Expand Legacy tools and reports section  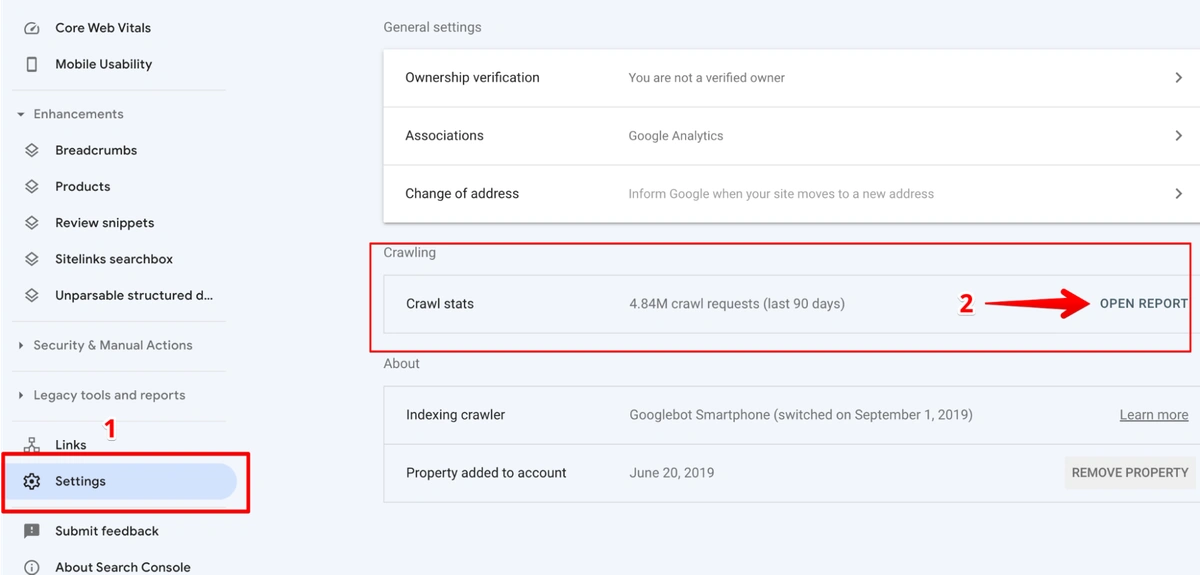point(21,395)
